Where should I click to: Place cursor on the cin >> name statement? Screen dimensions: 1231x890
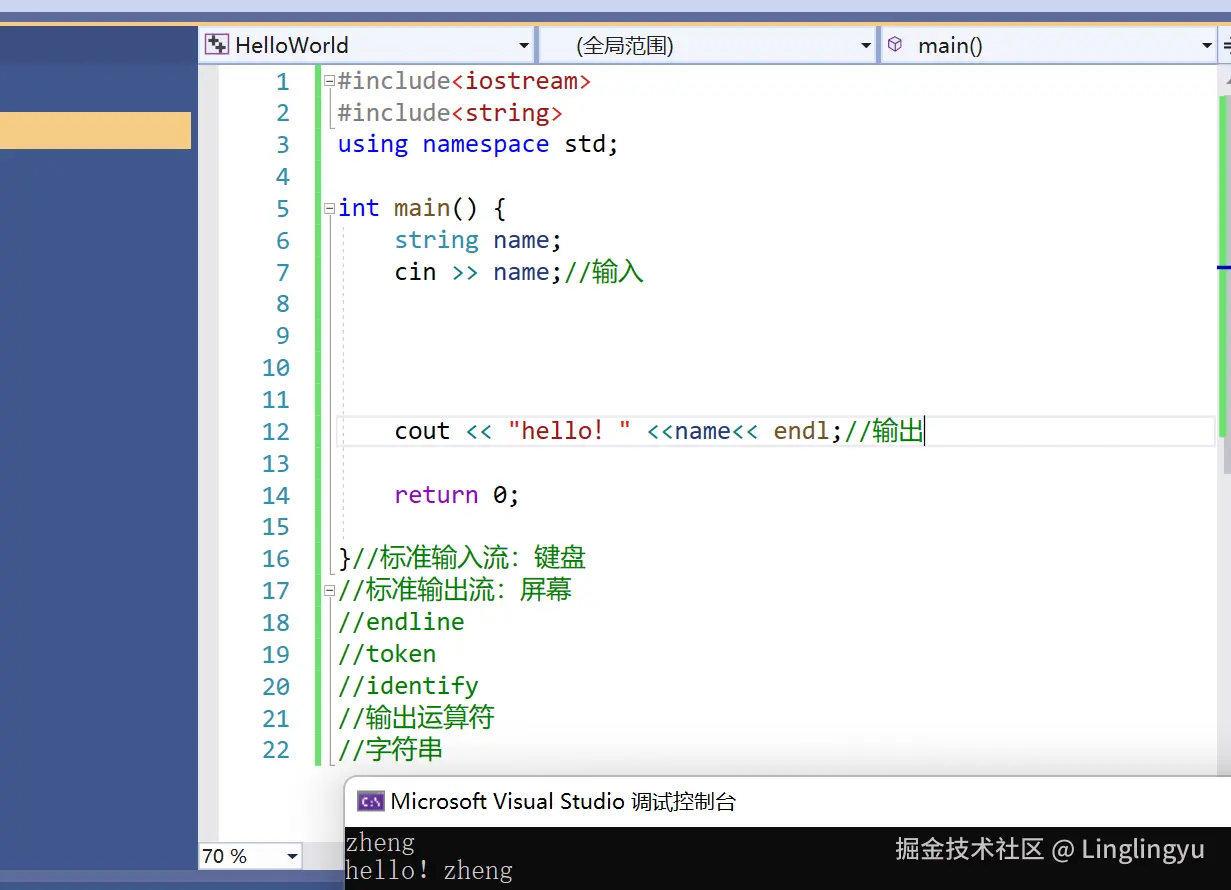tap(470, 272)
